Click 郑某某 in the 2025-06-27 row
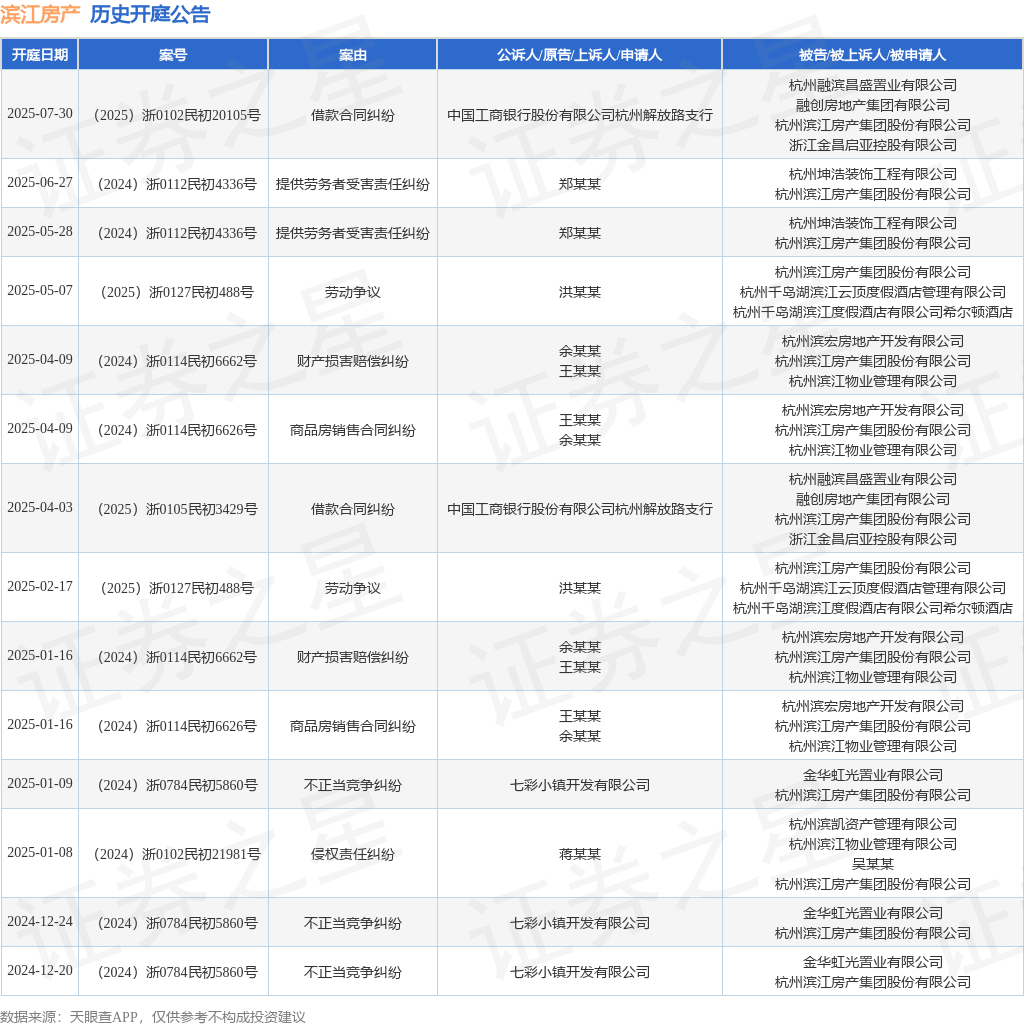The width and height of the screenshot is (1024, 1026). 580,185
